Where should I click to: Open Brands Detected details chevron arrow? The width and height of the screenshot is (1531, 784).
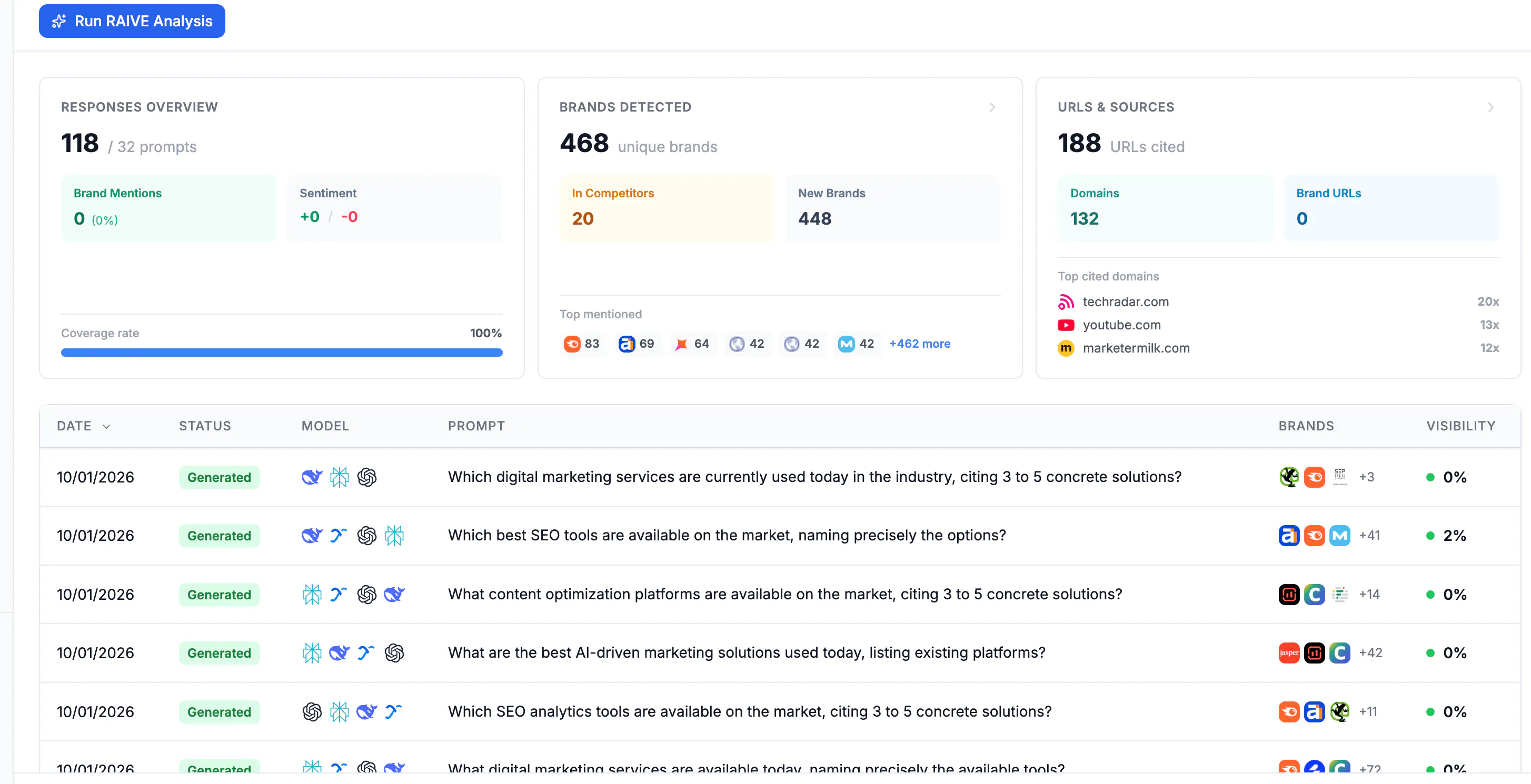992,107
